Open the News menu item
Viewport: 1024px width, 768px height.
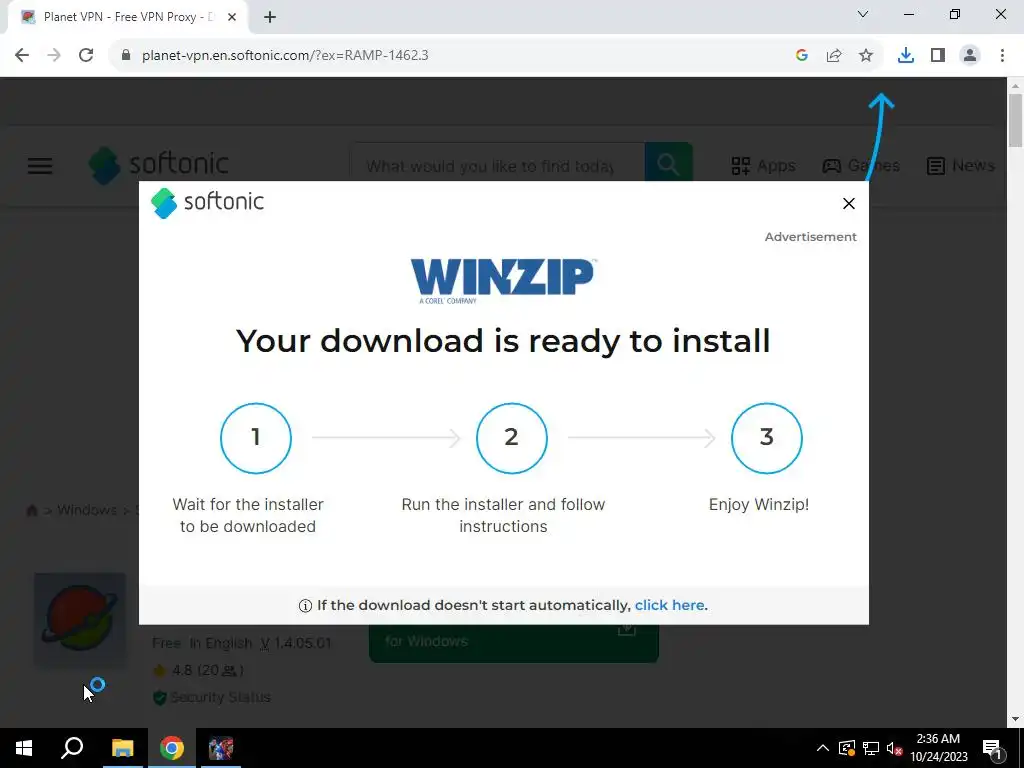tap(961, 166)
